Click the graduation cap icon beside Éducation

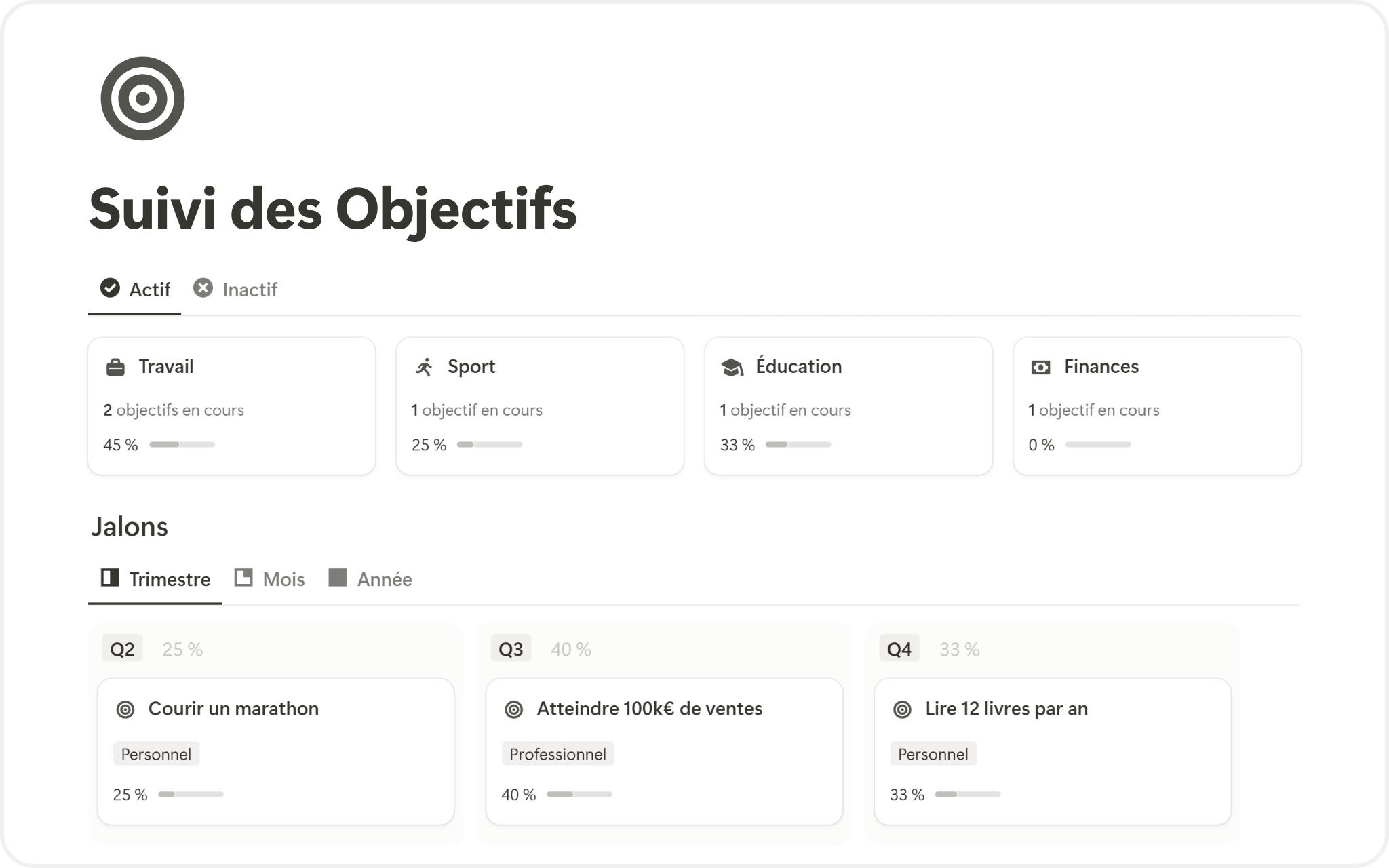732,368
